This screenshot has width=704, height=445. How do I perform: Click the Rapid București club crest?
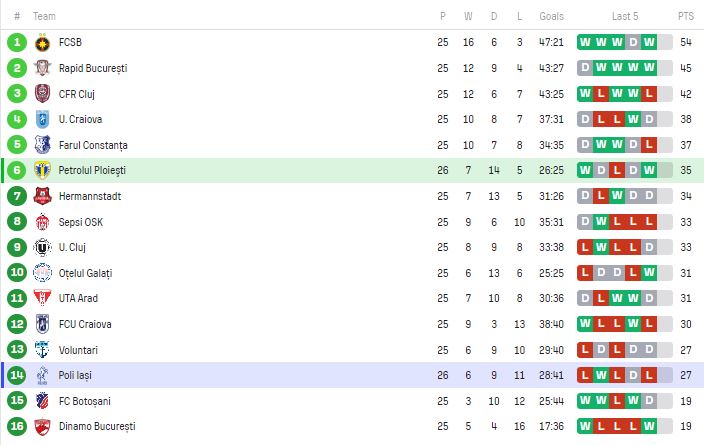[x=42, y=68]
